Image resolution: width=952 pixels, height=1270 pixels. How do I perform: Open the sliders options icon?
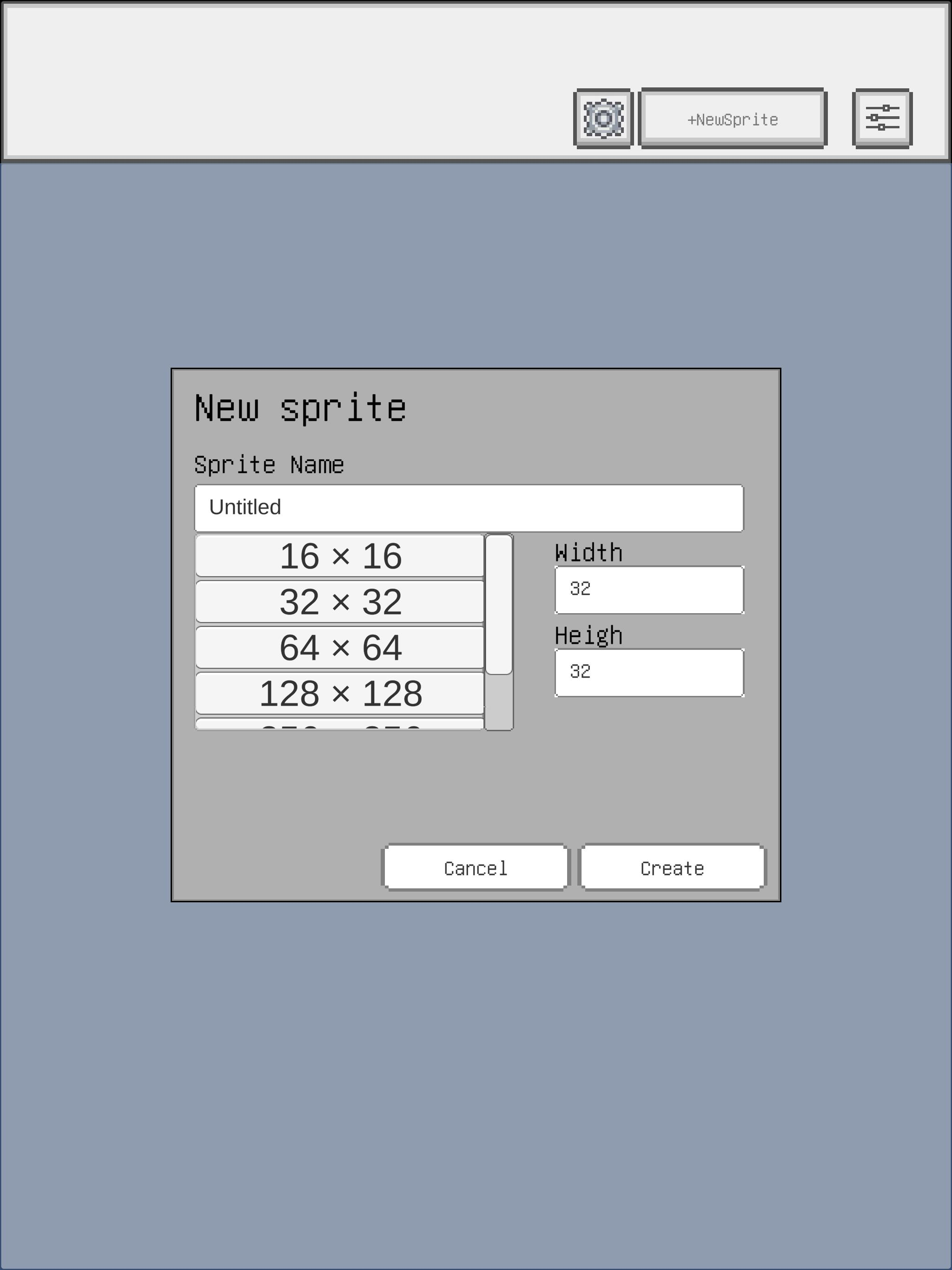pyautogui.click(x=882, y=118)
